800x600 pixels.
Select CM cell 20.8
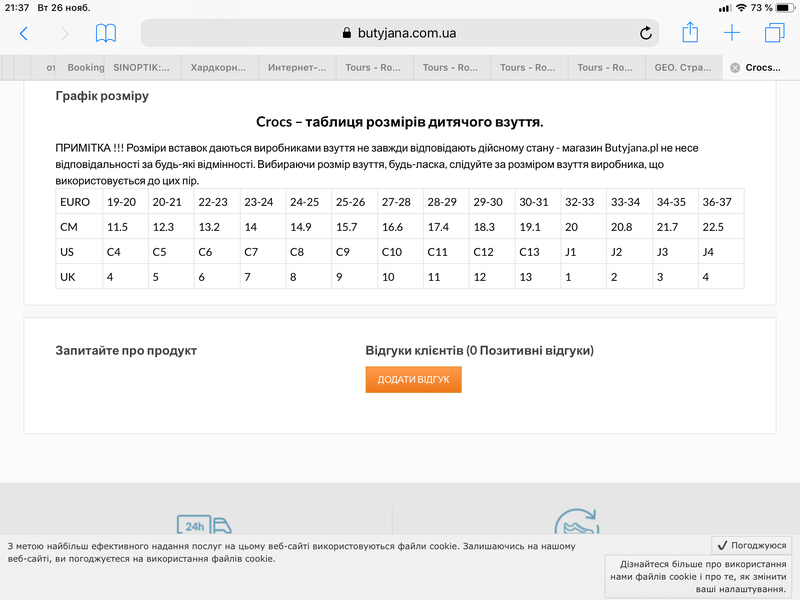630,227
